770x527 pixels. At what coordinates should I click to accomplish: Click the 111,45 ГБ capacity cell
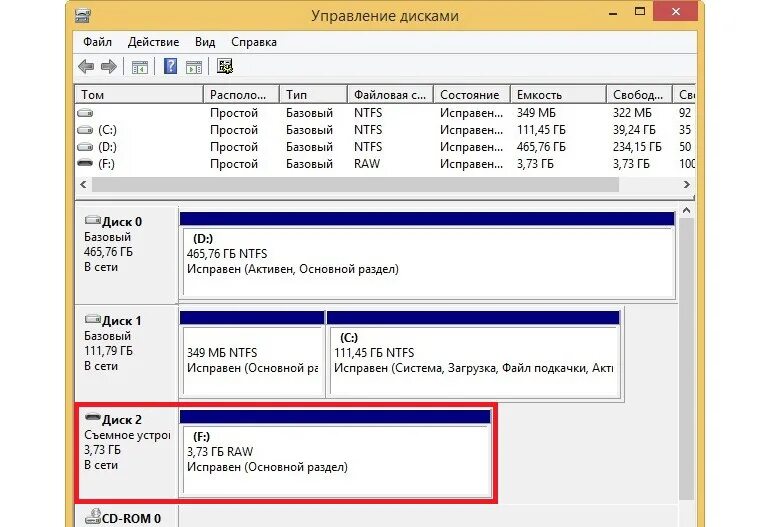[x=541, y=130]
